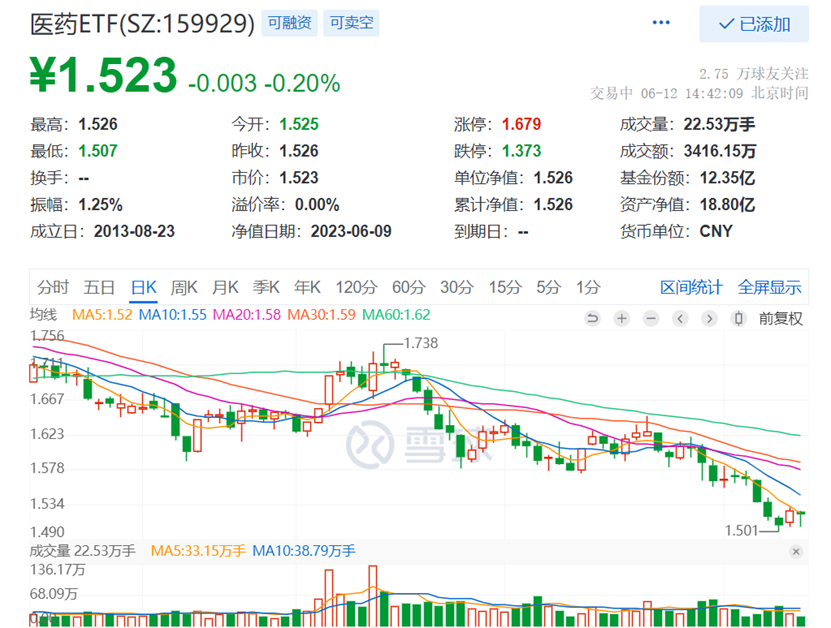This screenshot has height=628, width=831.
Task: Select the 年K yearly candlestick tab
Action: 307,287
